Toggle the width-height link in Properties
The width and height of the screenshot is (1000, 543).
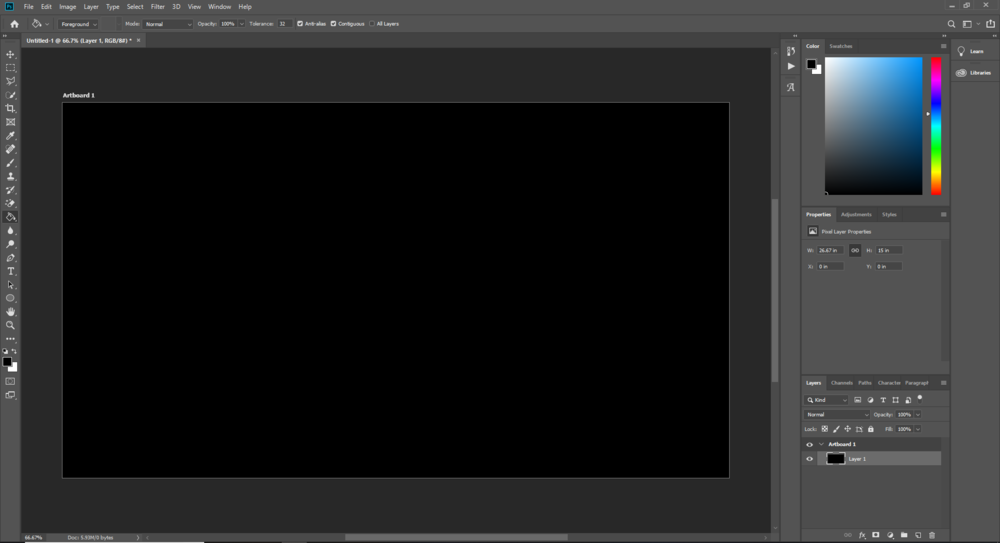coord(855,250)
